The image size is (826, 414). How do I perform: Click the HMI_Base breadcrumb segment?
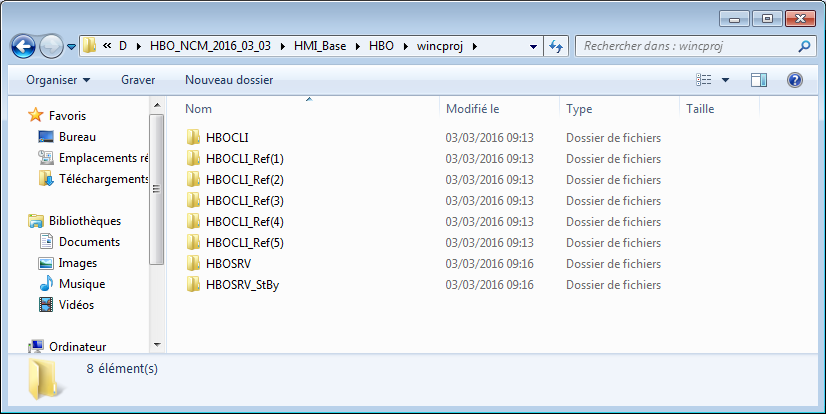[x=322, y=46]
